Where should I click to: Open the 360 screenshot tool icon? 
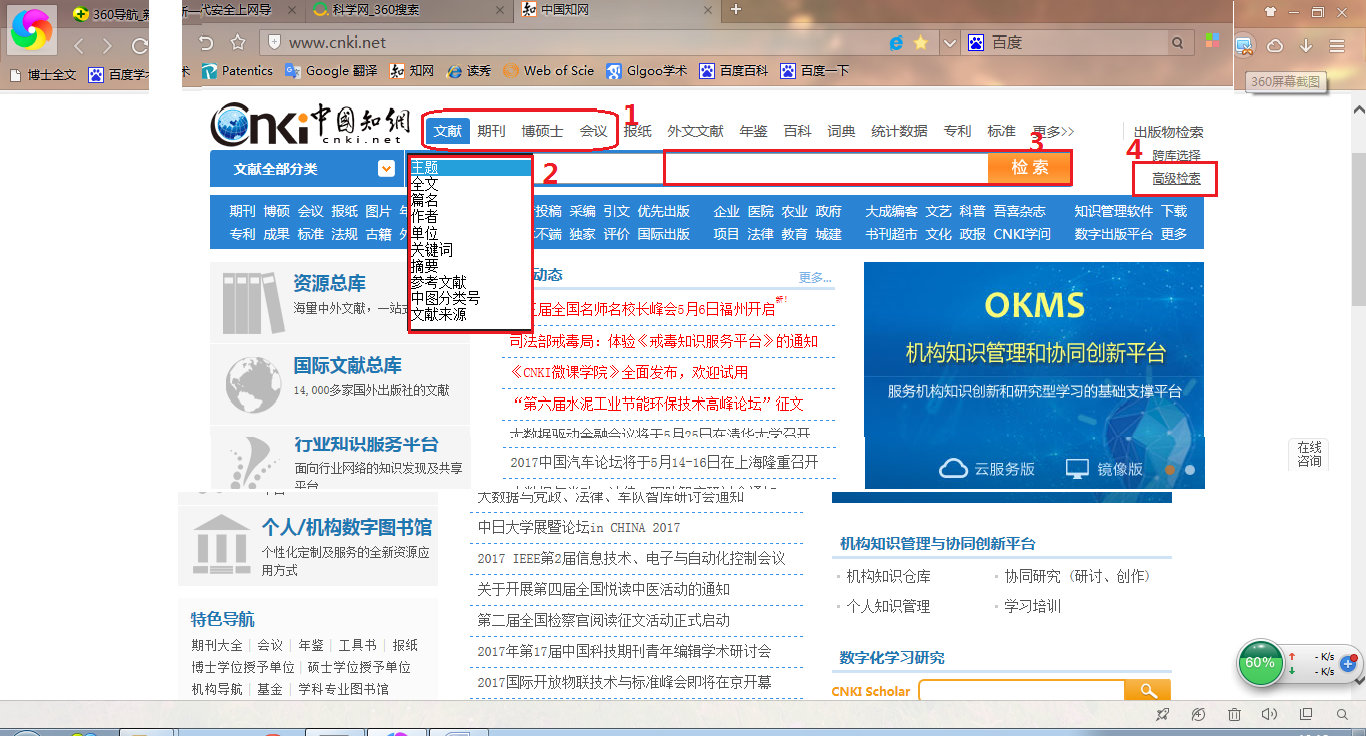tap(1244, 45)
